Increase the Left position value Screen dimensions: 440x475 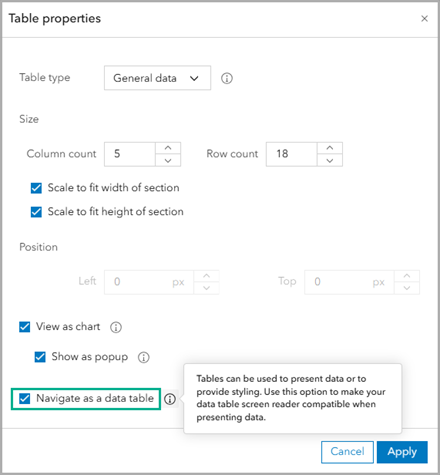tap(206, 276)
